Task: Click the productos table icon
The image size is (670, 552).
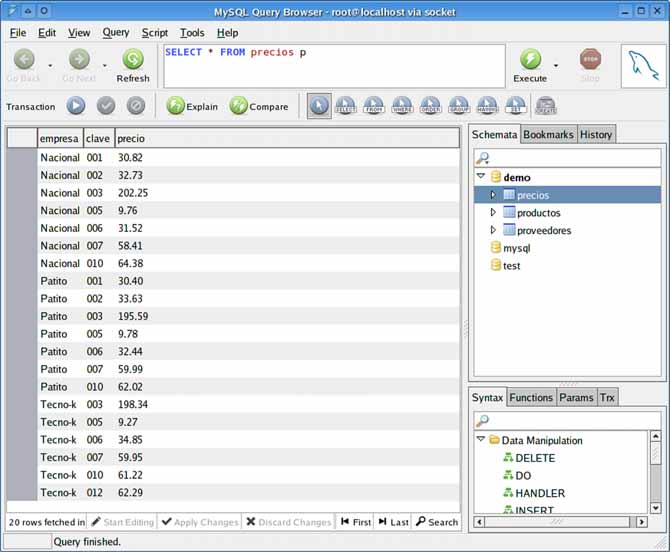Action: pos(509,212)
